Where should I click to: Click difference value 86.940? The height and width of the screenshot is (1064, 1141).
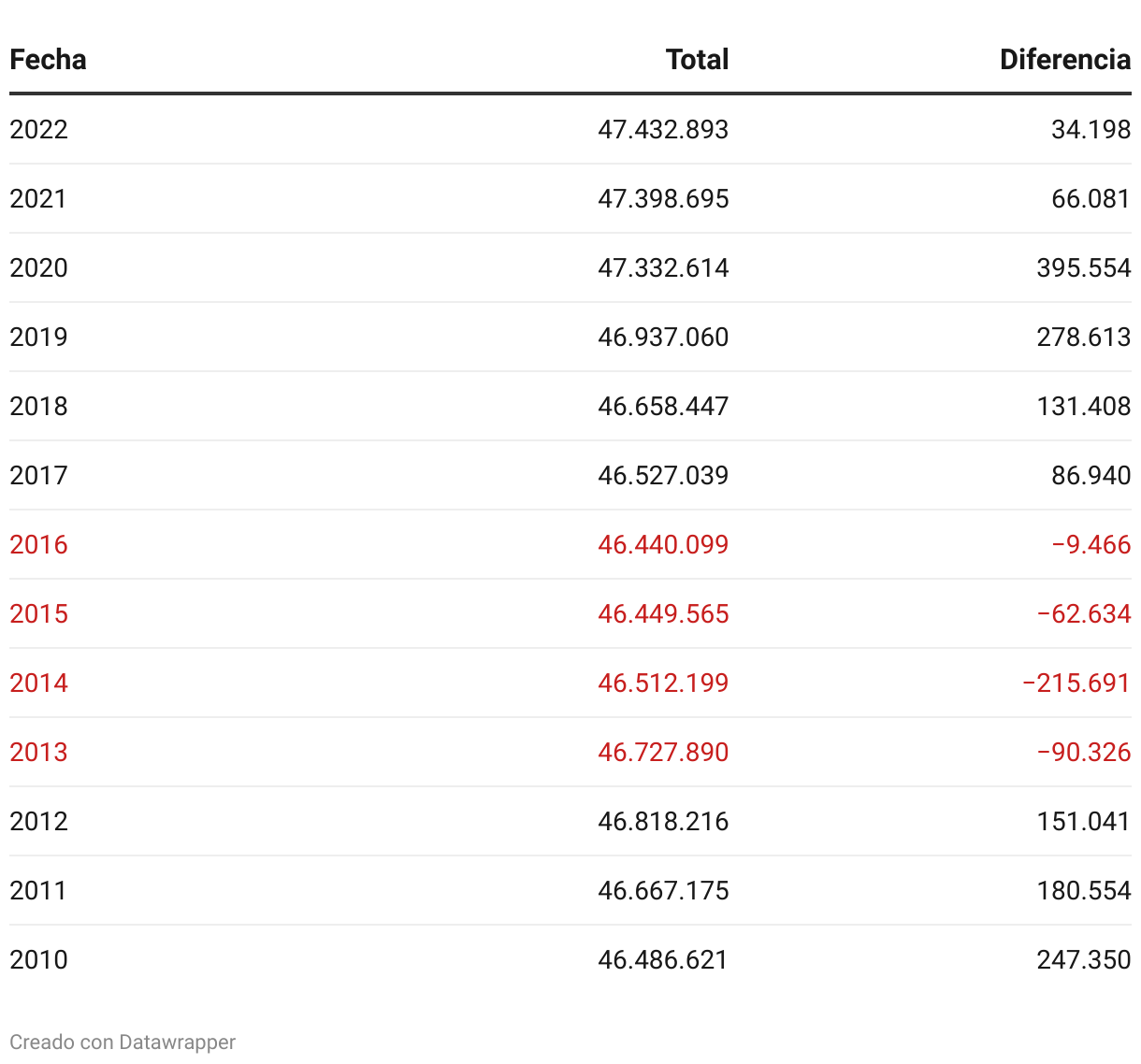(1090, 475)
